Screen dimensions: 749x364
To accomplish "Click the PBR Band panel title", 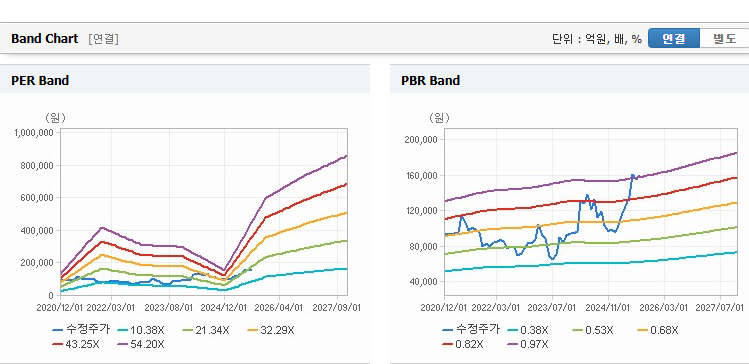I will click(x=431, y=80).
